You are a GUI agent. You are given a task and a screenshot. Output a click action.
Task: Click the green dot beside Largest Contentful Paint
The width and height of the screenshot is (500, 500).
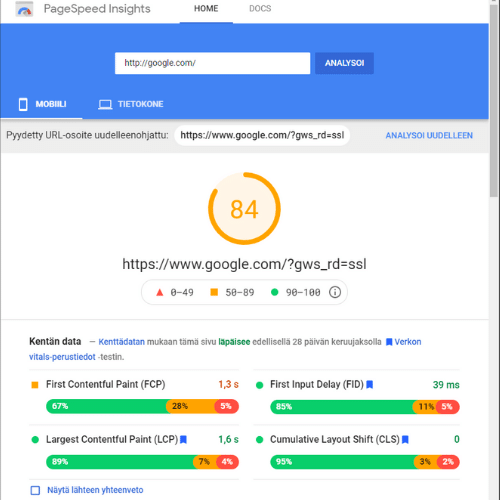[x=35, y=440]
